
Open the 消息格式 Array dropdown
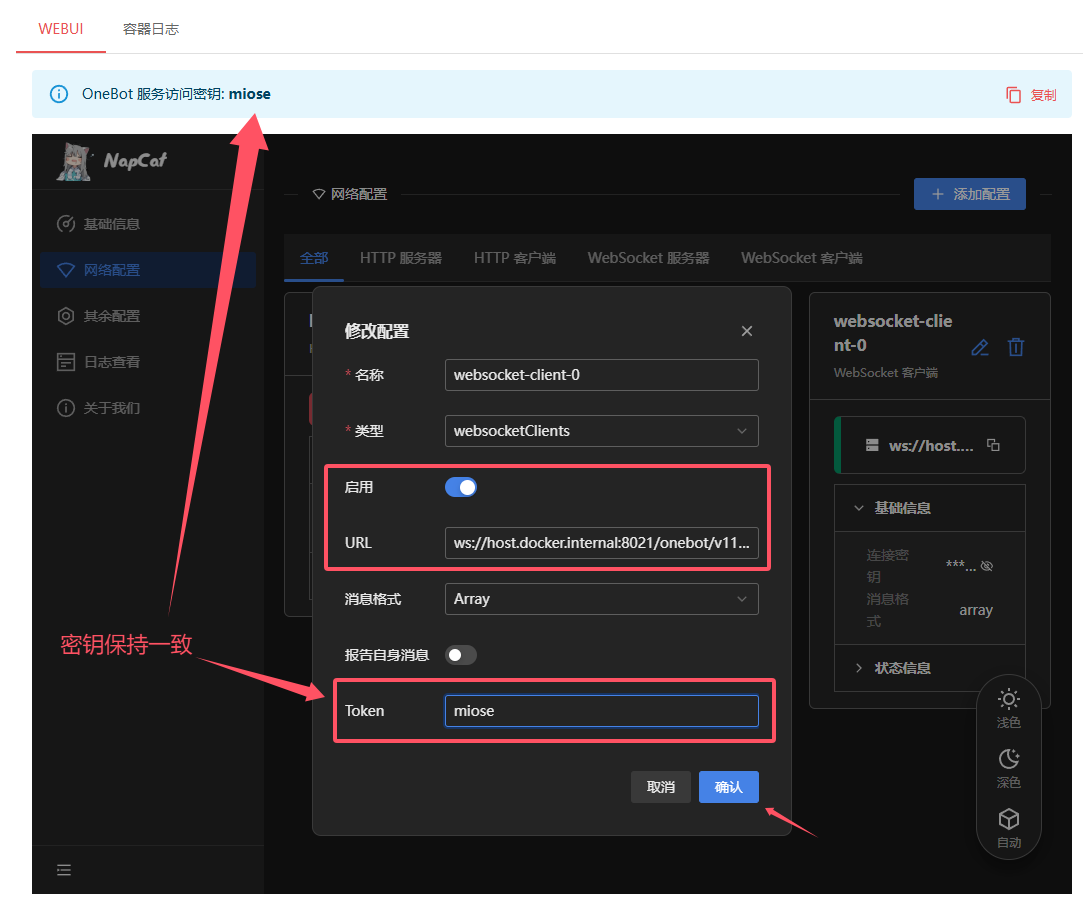(x=601, y=599)
